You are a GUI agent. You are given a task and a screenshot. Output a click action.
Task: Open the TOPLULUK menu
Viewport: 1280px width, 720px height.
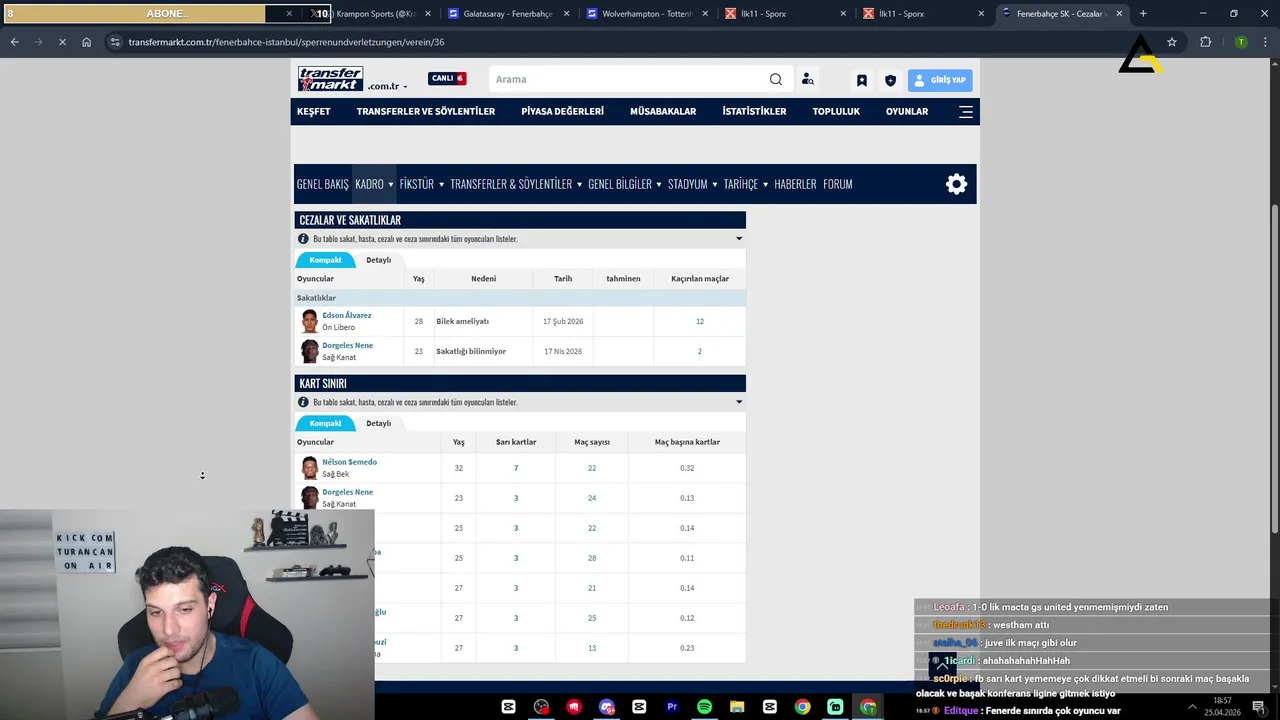click(x=836, y=112)
